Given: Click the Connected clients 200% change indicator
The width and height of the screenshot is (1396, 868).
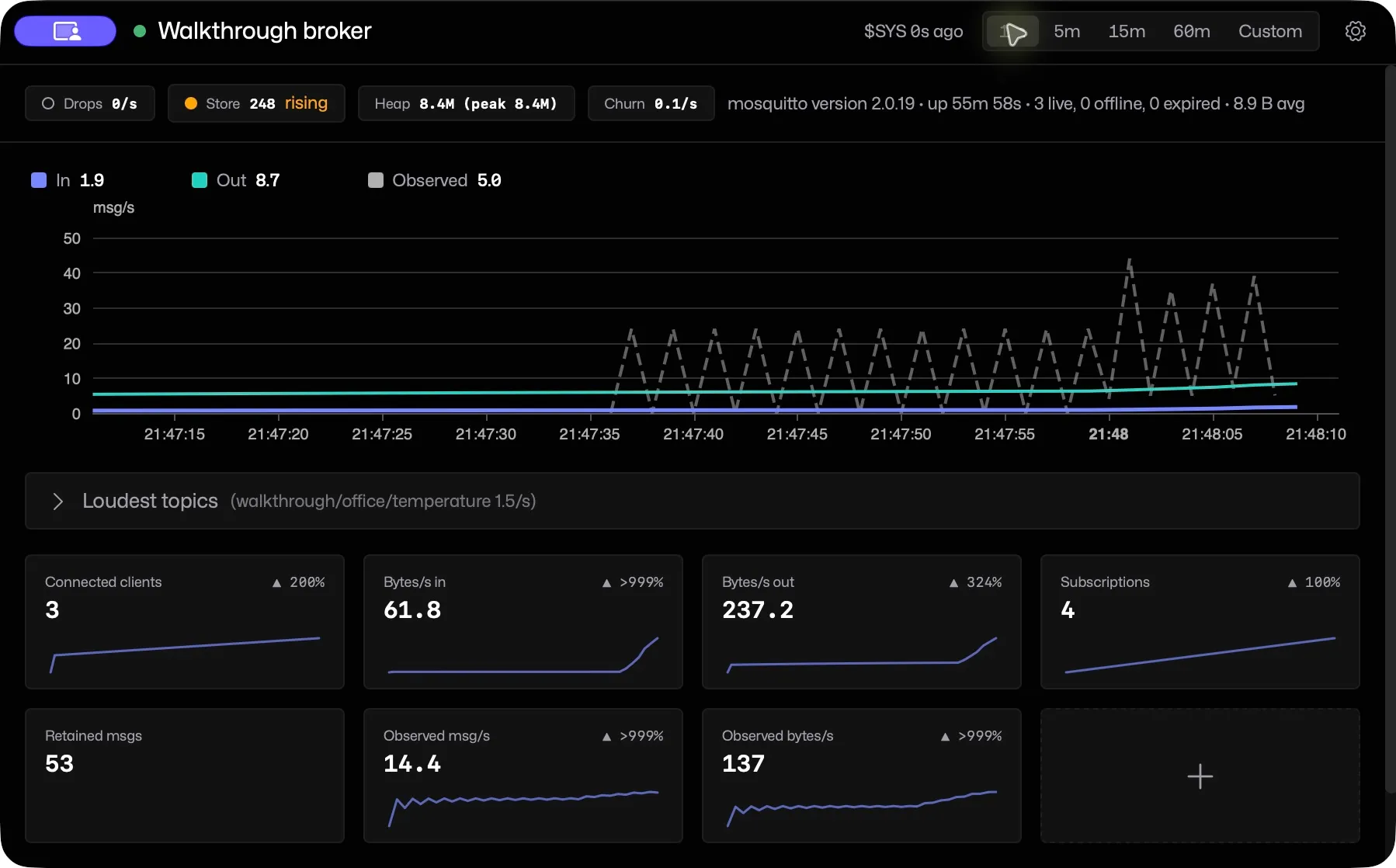Looking at the screenshot, I should tap(298, 582).
